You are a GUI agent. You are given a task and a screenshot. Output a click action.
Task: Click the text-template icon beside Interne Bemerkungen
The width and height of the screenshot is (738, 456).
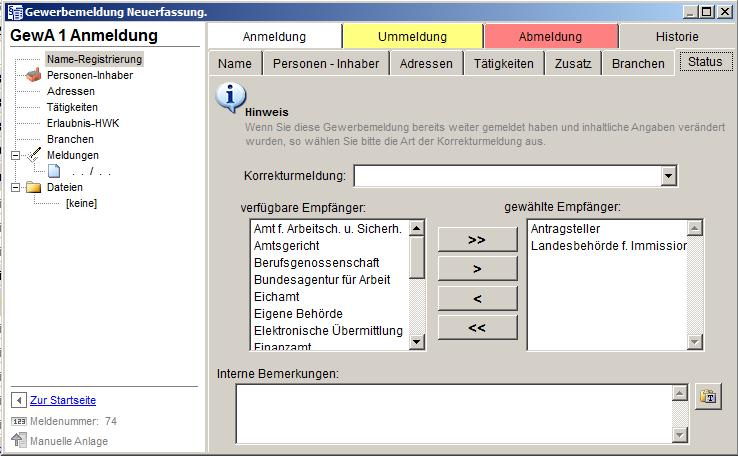pos(707,396)
